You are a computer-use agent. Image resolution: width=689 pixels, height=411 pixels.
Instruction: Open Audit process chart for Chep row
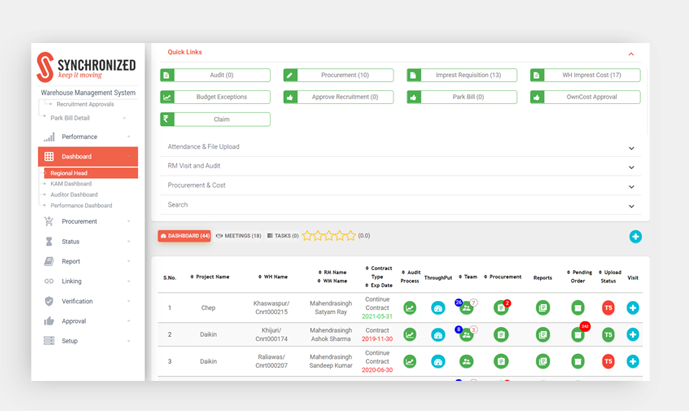tap(410, 308)
